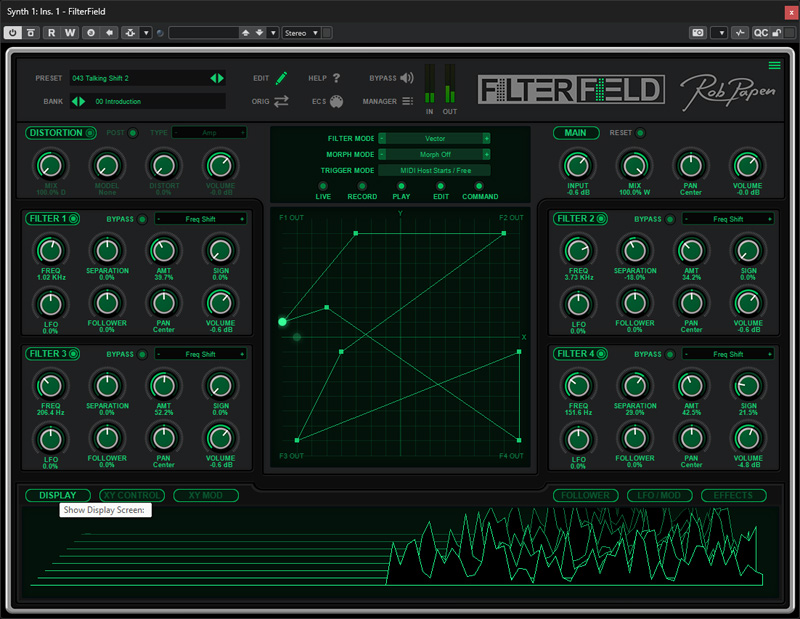The image size is (800, 619).
Task: Open Trigger Mode MIDI Host Starts dropdown
Action: (x=434, y=170)
